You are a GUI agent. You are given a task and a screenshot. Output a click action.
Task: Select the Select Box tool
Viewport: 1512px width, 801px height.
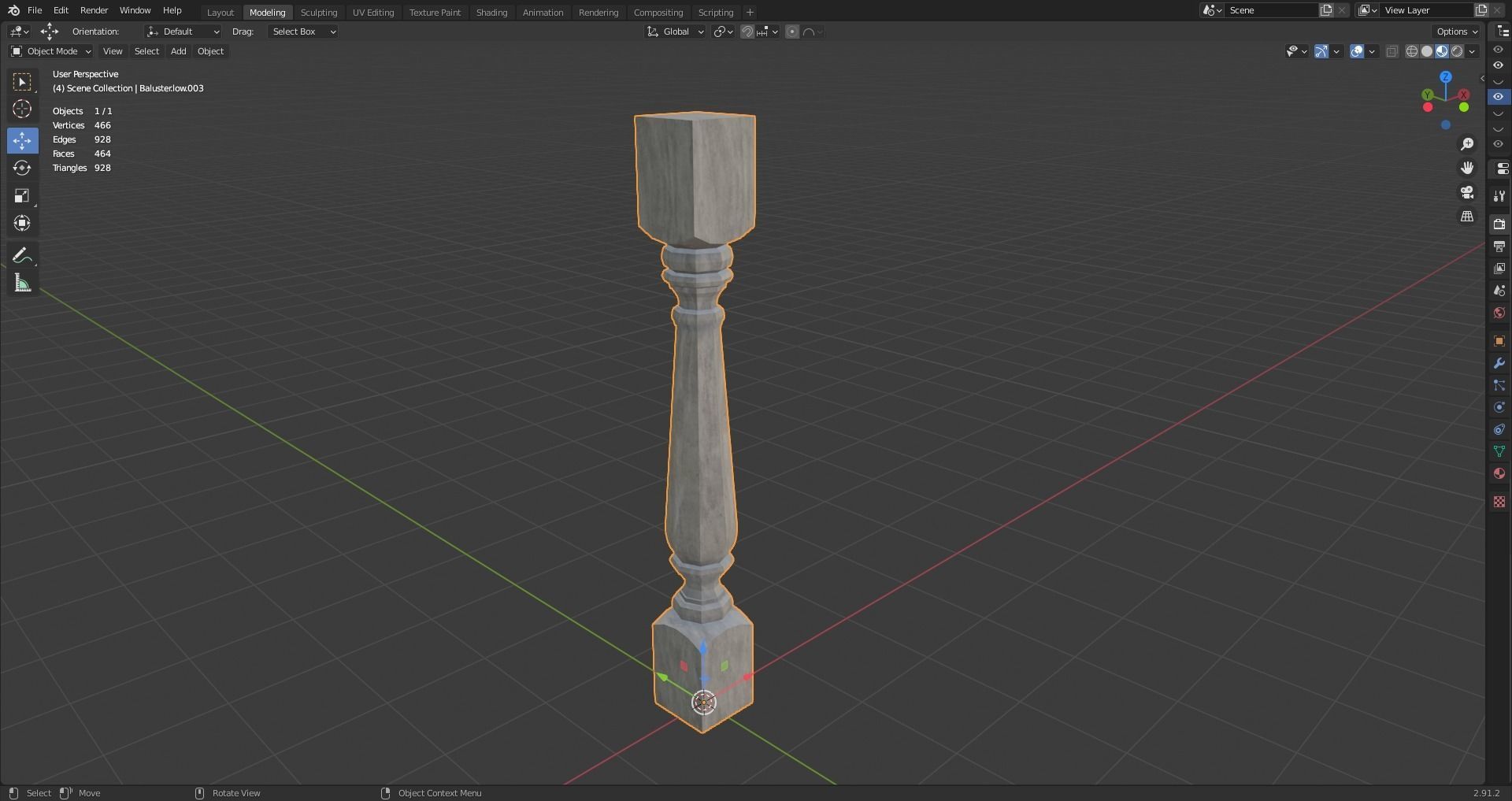[x=22, y=82]
